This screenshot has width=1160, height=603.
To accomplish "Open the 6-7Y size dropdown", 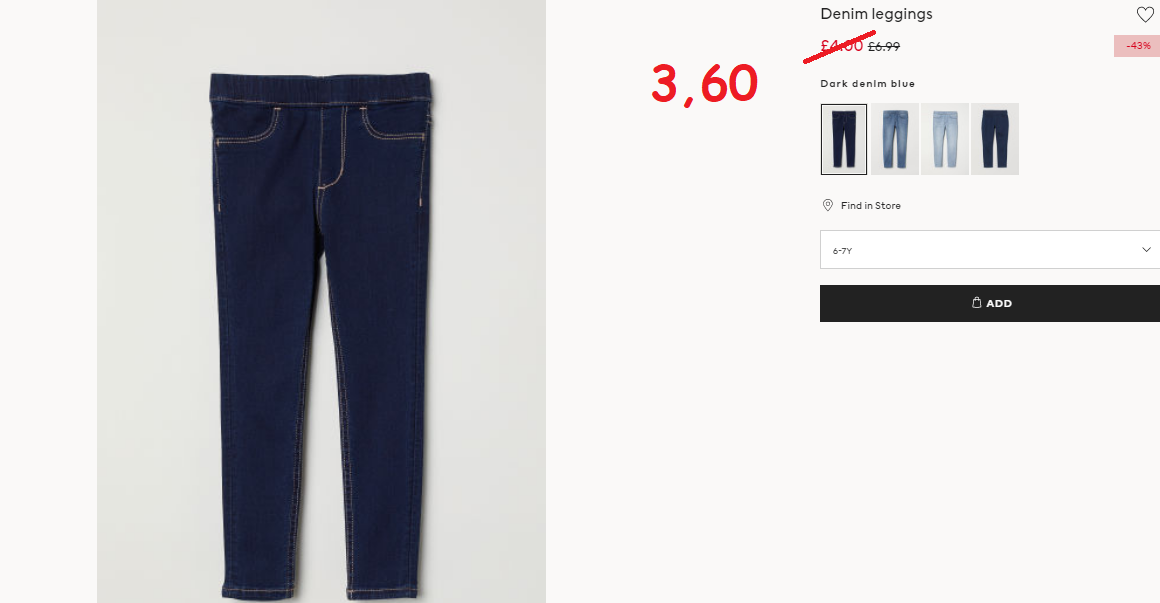I will [x=990, y=249].
